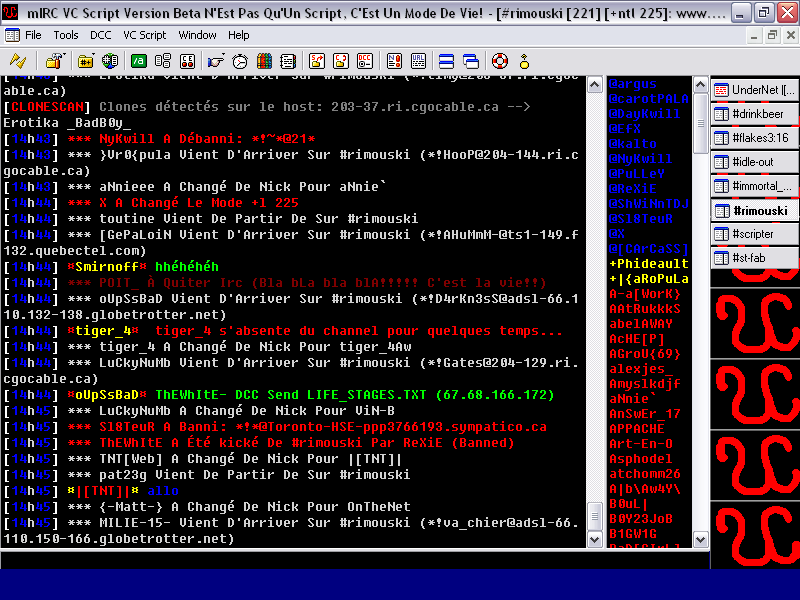
Task: Select @argus in the nick list
Action: coord(633,84)
